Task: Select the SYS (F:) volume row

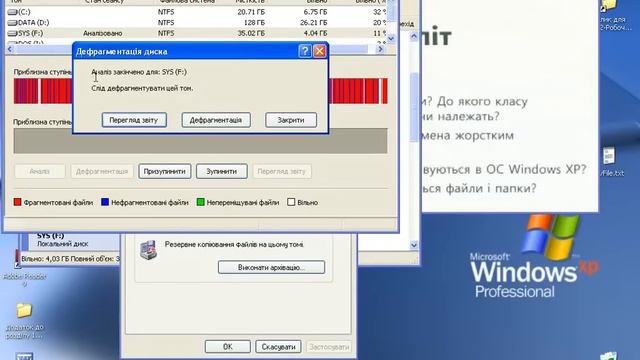Action: point(196,33)
